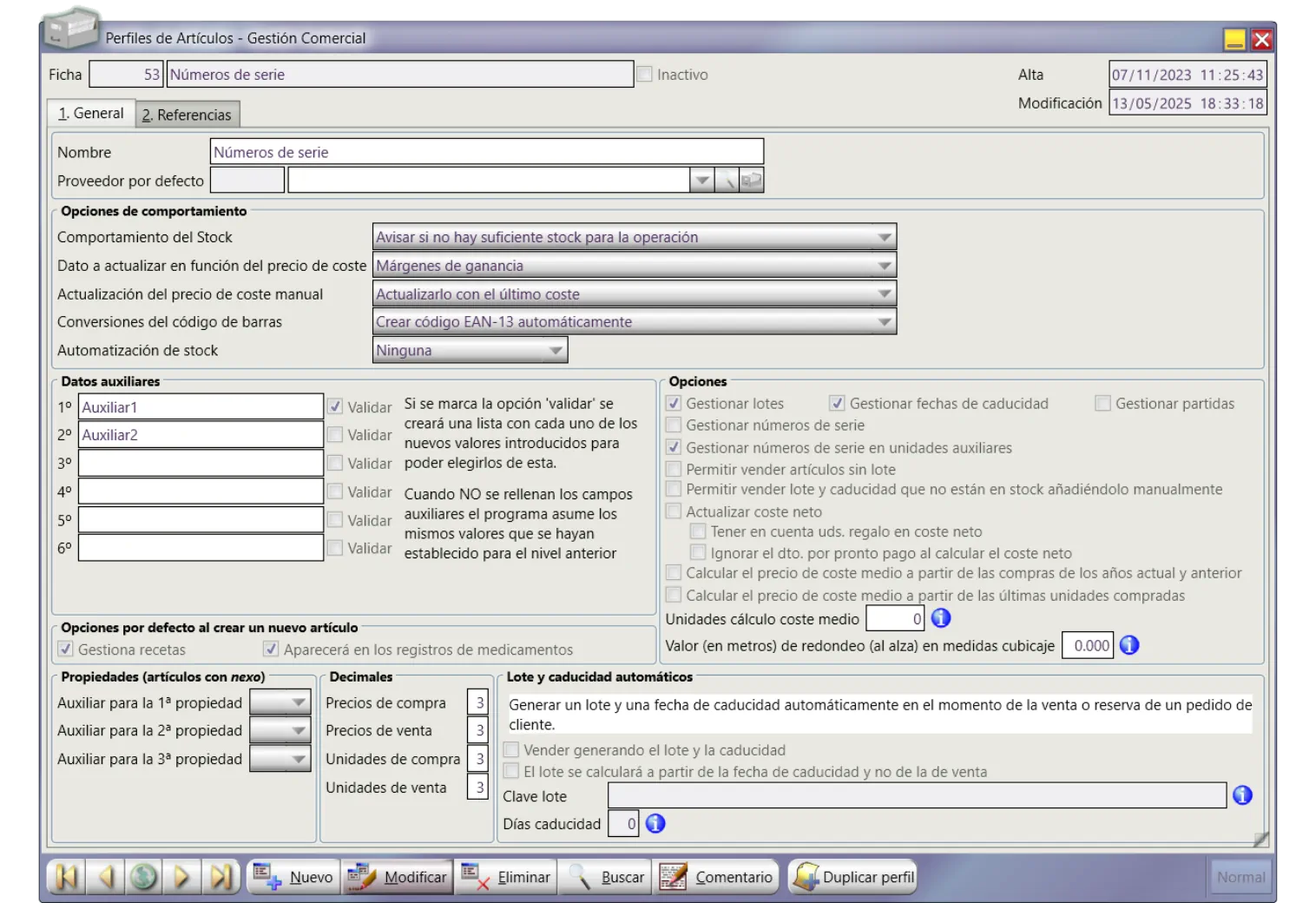Toggle Validar for Auxiliar1
Viewport: 1316px width, 903px height.
tap(335, 406)
